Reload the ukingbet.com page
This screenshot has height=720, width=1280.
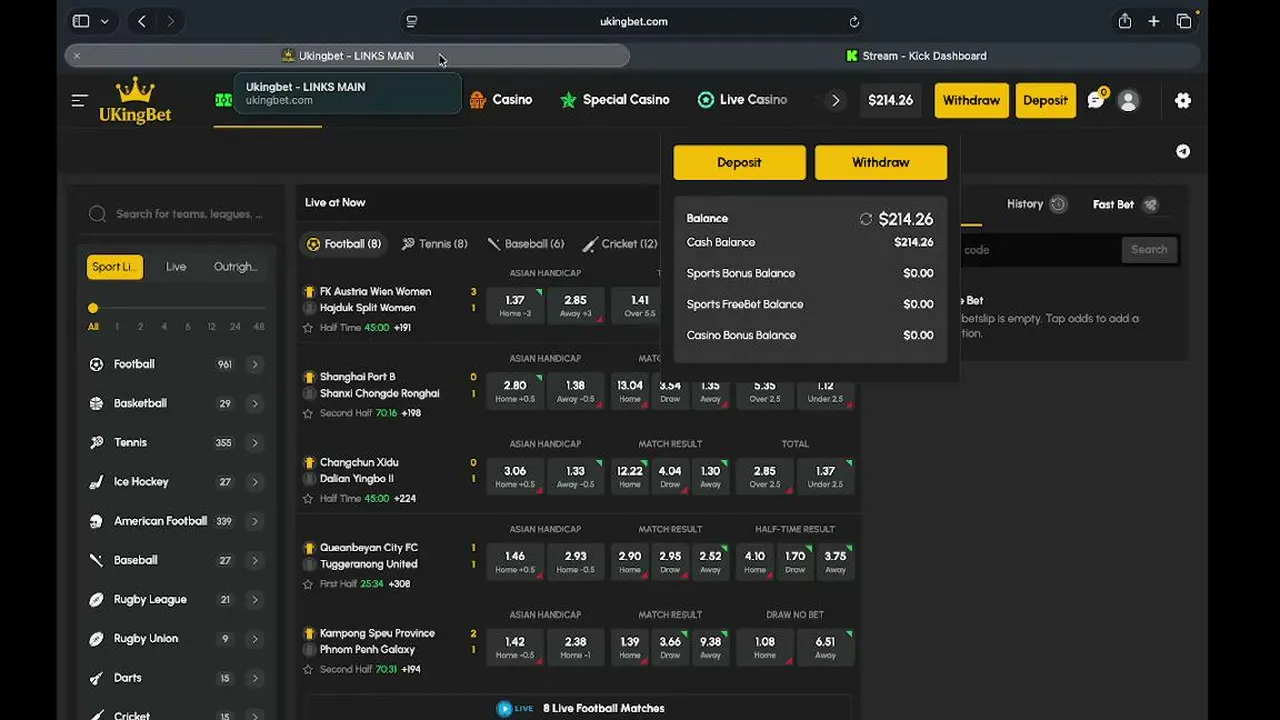[854, 21]
